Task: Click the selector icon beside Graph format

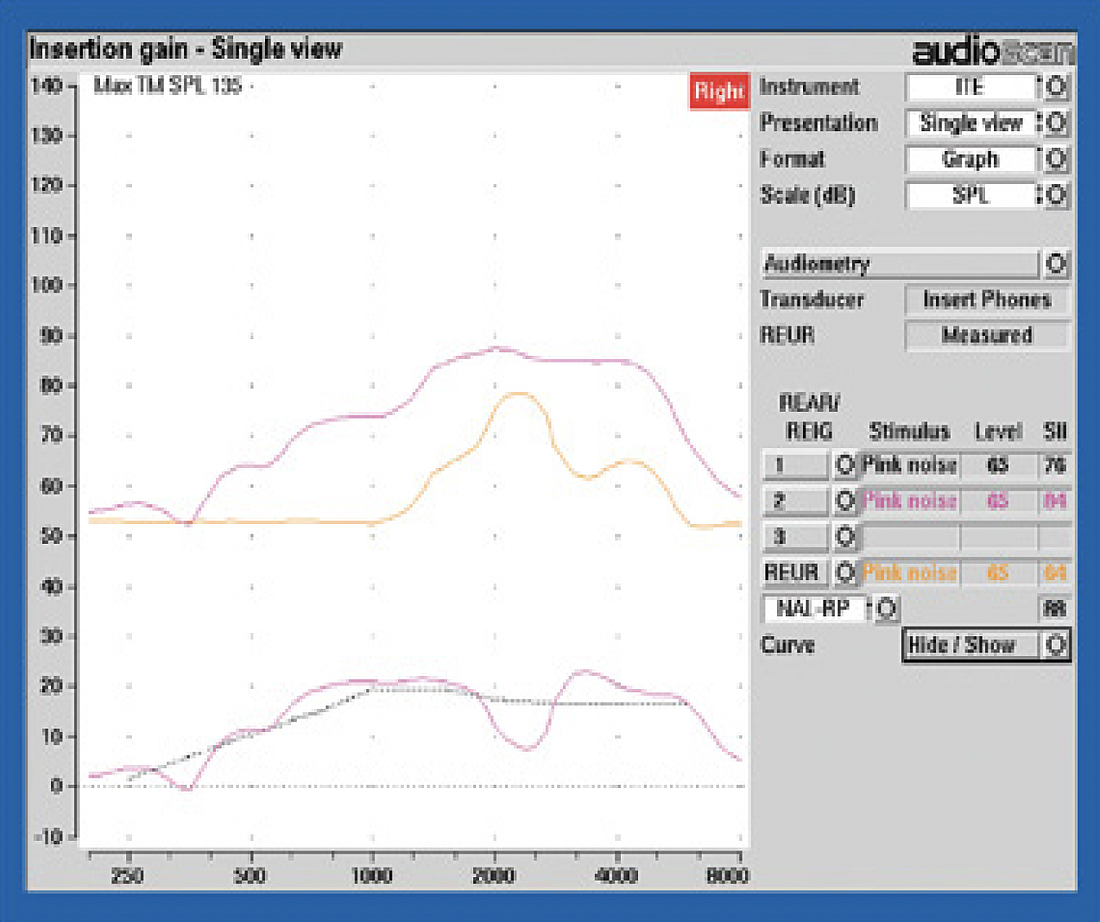Action: [1056, 160]
